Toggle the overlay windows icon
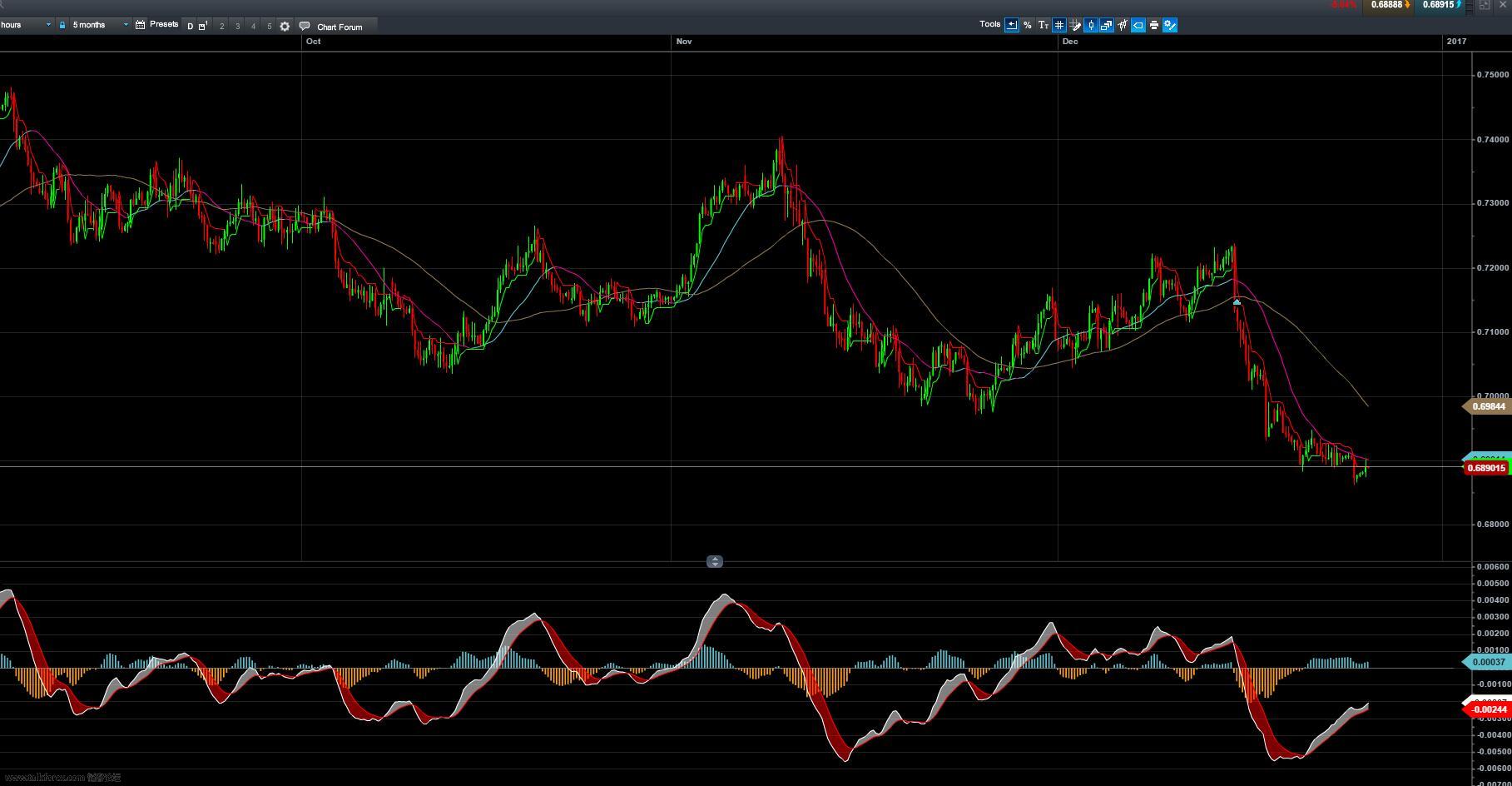The width and height of the screenshot is (1512, 786). tap(1106, 25)
